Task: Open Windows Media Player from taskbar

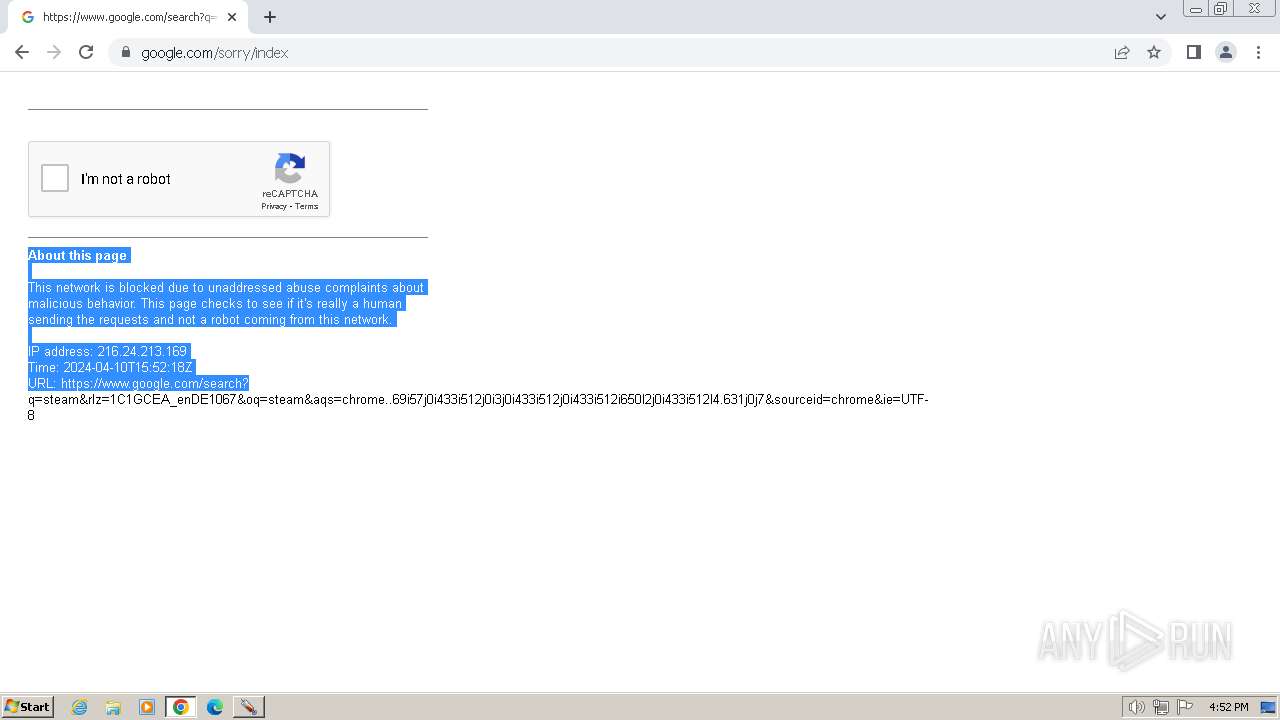Action: click(147, 707)
